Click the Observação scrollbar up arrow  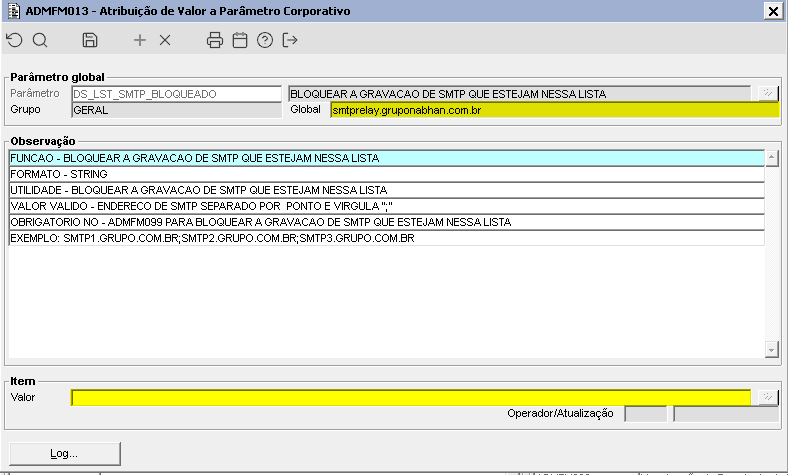point(771,158)
